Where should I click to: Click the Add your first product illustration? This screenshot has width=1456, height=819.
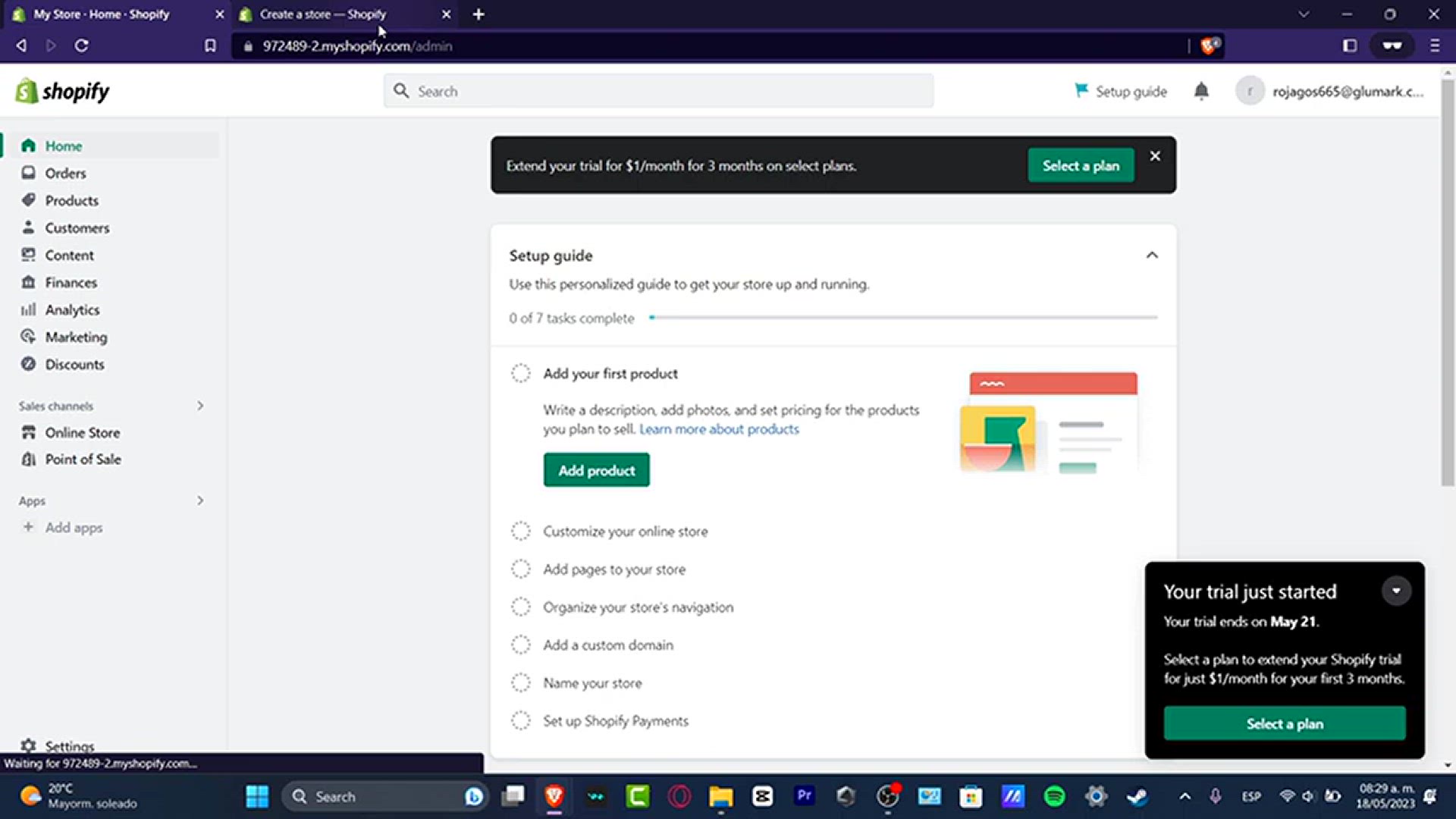(x=1050, y=422)
